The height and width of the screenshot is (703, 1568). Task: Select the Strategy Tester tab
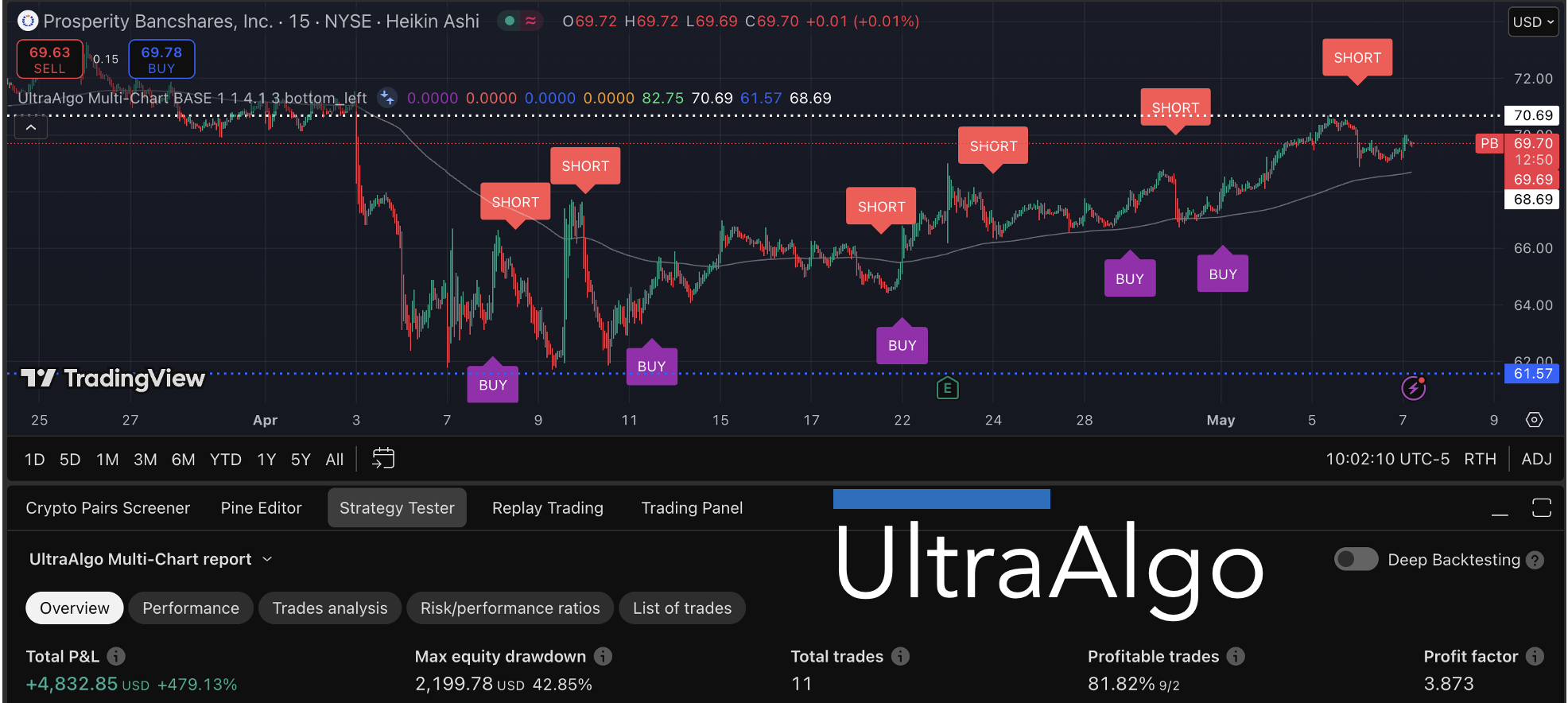pos(397,508)
